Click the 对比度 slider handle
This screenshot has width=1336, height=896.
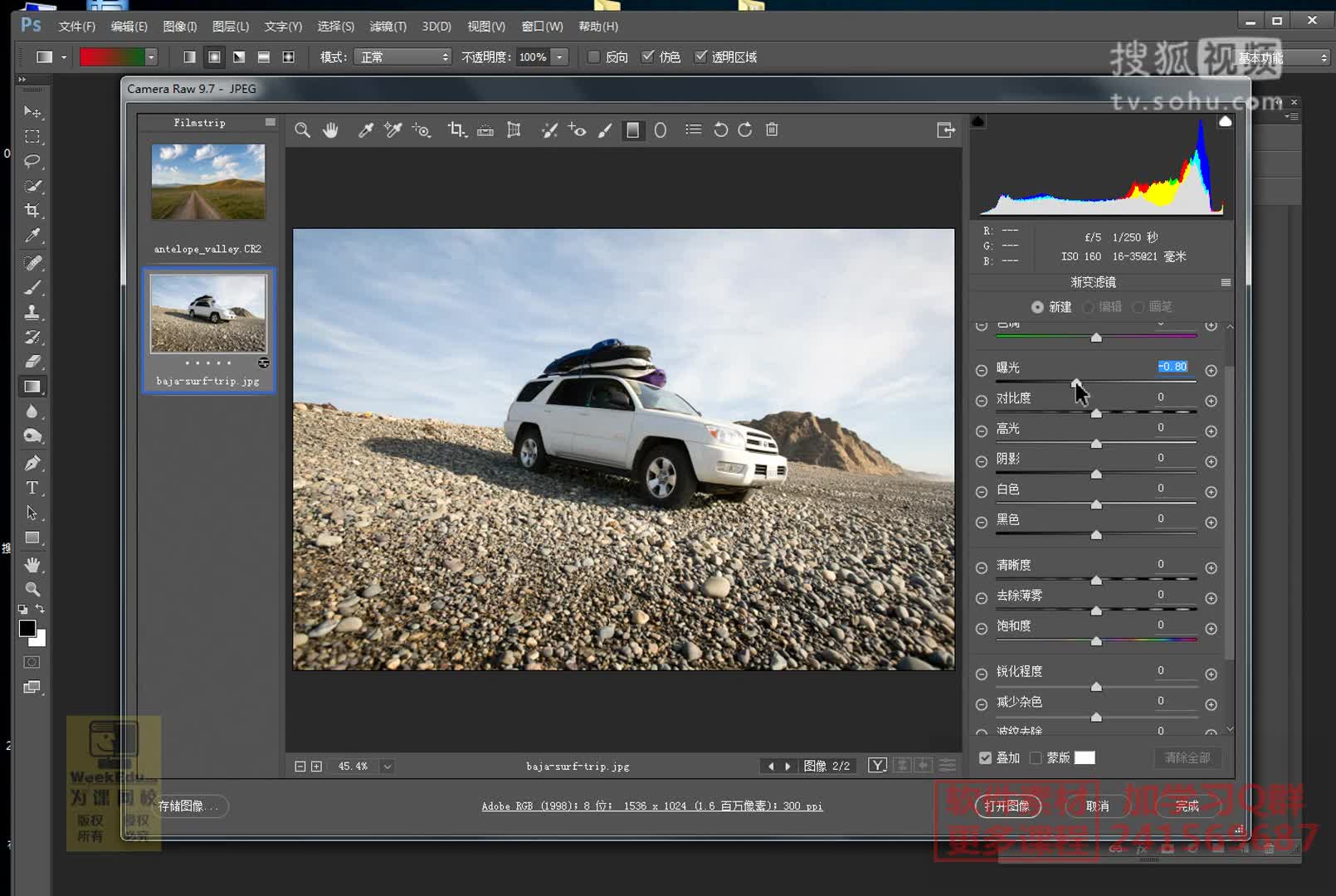[x=1096, y=413]
